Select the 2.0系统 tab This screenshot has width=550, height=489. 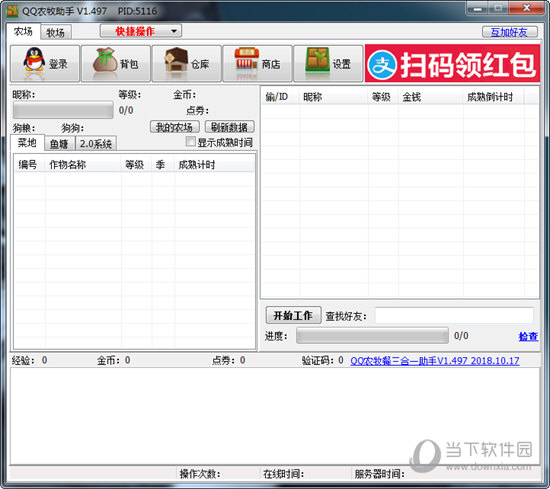95,144
